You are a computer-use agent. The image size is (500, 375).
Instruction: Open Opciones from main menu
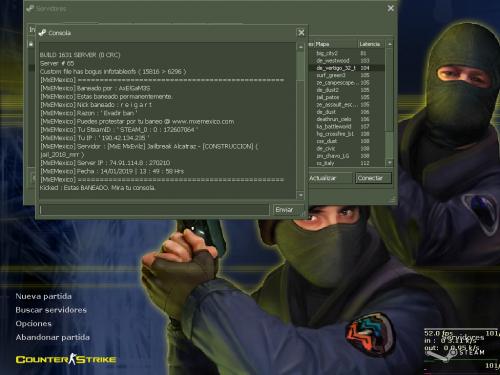point(33,324)
